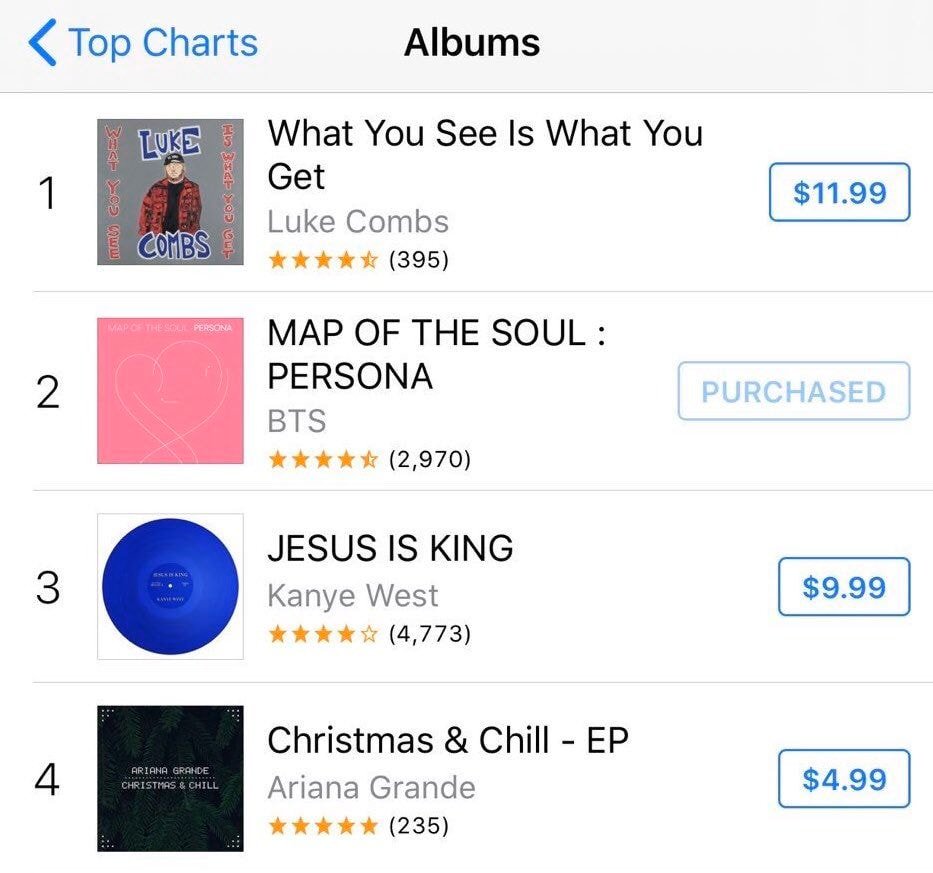Go back to Top Charts
933x873 pixels.
coord(144,43)
